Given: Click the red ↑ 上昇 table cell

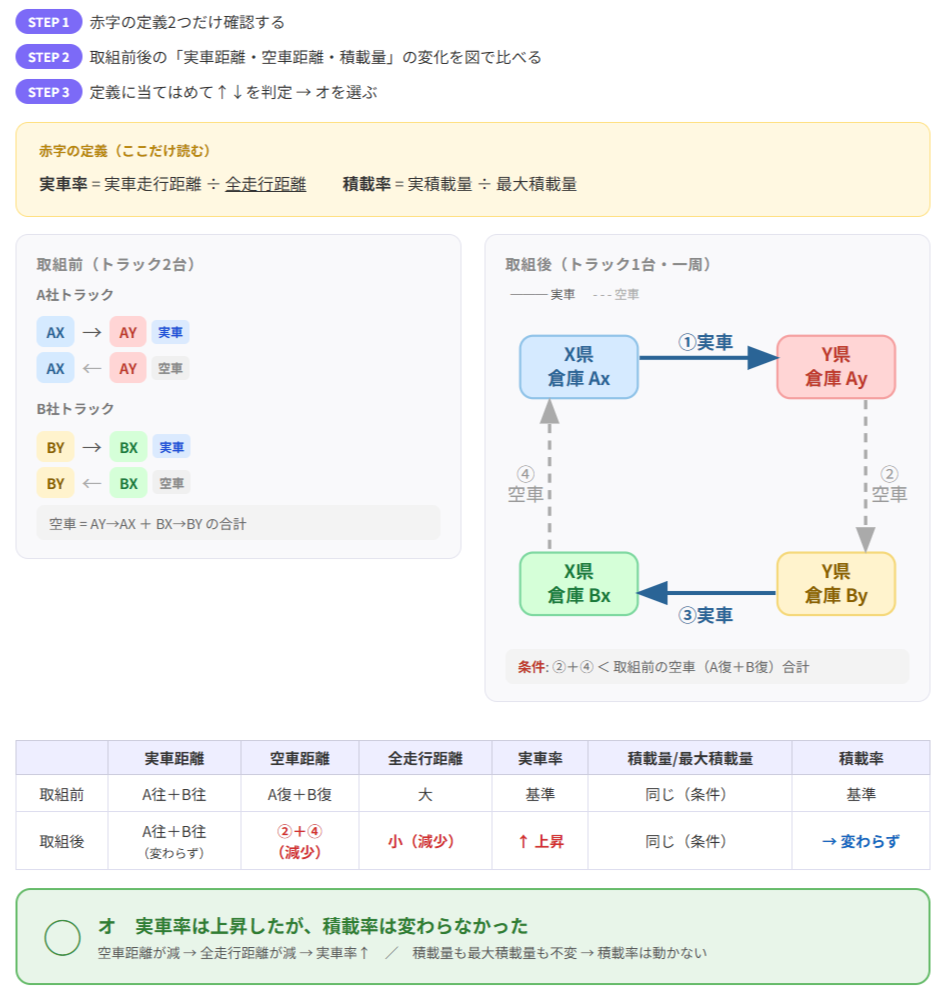Looking at the screenshot, I should 539,841.
